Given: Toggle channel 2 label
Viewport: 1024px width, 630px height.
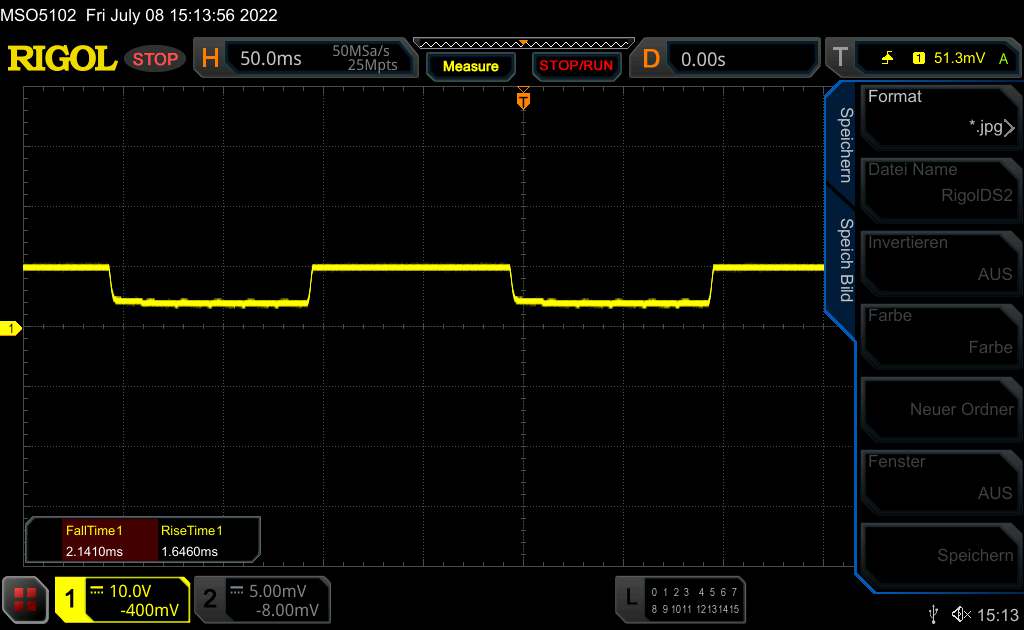Looking at the screenshot, I should [210, 599].
